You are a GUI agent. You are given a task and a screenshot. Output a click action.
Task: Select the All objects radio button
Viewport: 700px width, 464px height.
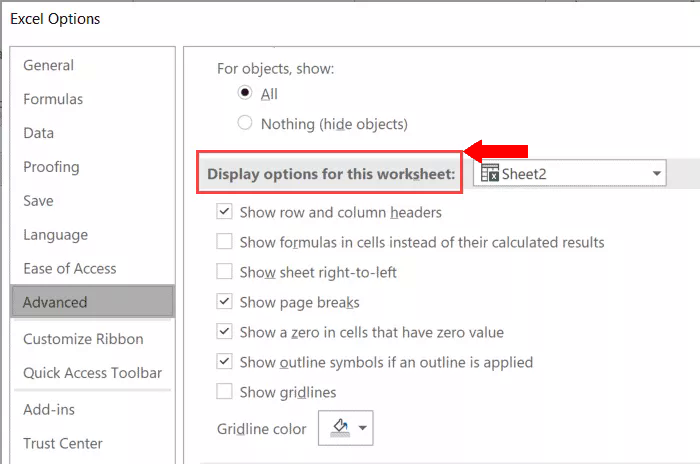point(245,92)
